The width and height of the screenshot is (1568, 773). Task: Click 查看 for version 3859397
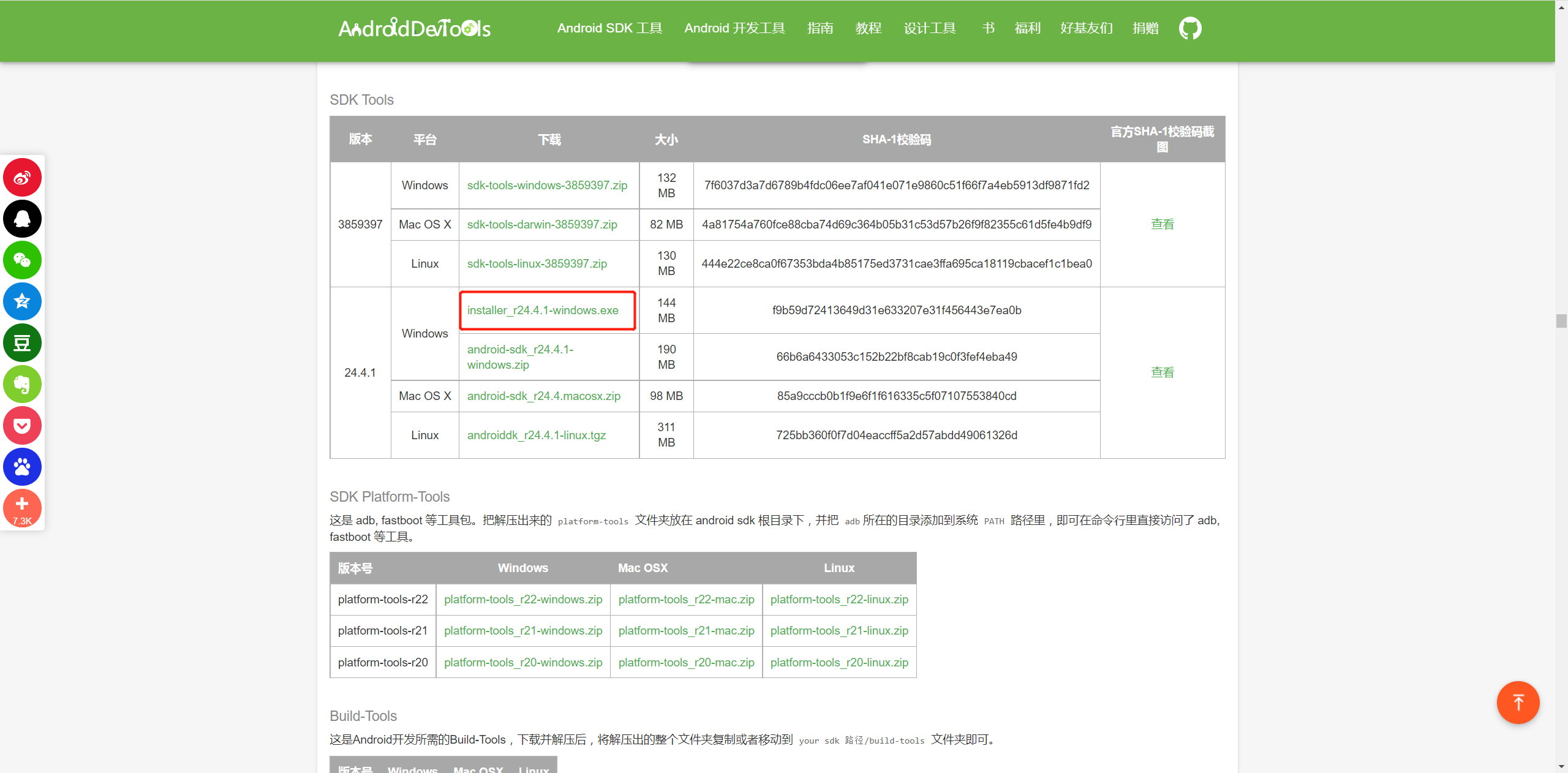(x=1163, y=224)
